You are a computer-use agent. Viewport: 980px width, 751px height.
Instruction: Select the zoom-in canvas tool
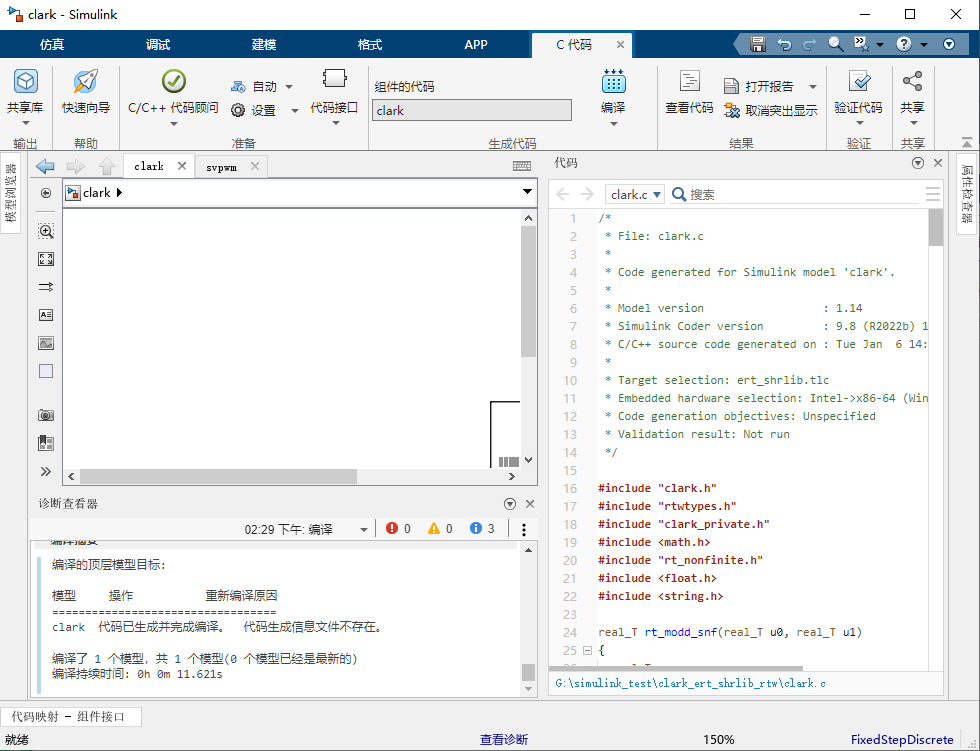click(x=46, y=231)
